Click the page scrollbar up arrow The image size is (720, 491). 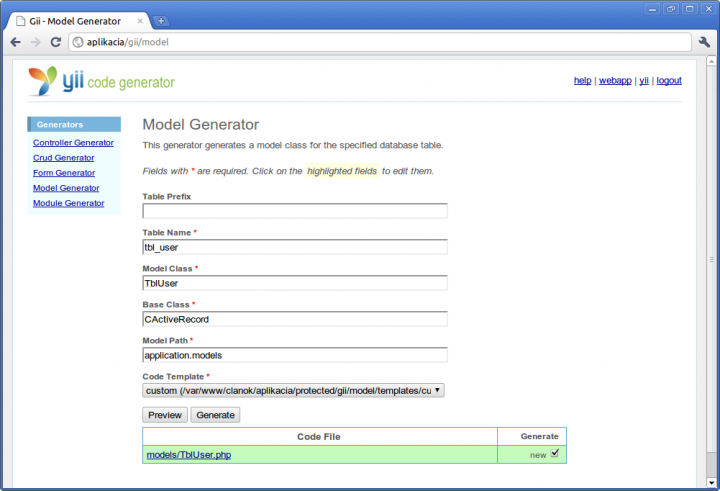711,61
